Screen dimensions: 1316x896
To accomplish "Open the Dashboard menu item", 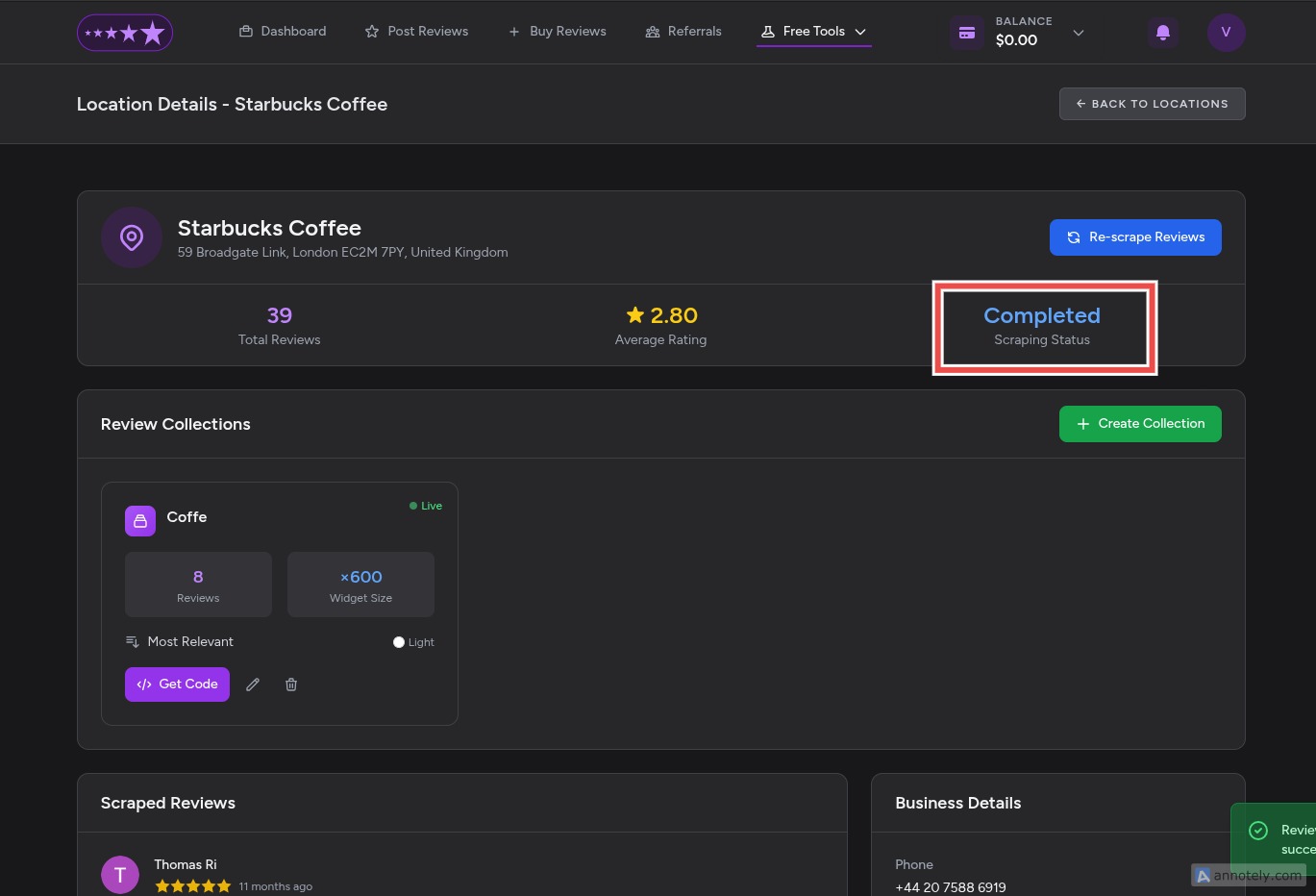I will coord(283,32).
